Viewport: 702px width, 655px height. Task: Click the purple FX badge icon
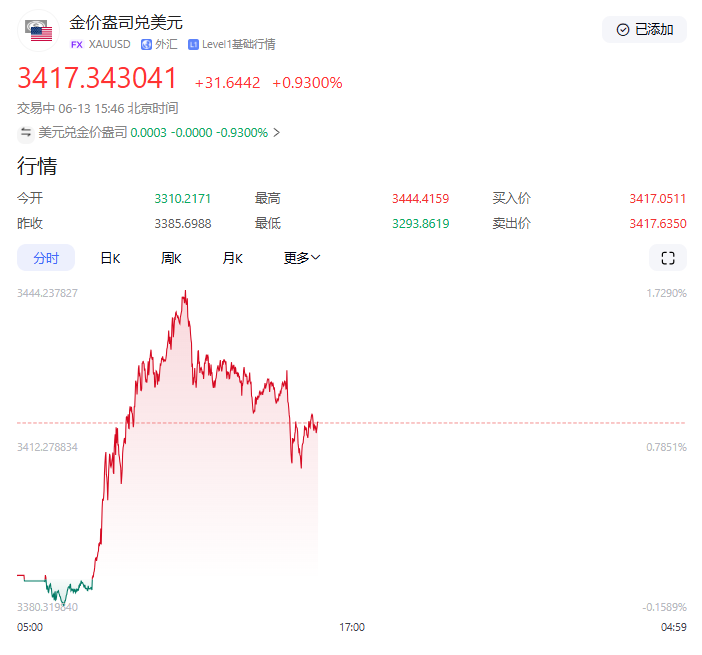coord(76,45)
